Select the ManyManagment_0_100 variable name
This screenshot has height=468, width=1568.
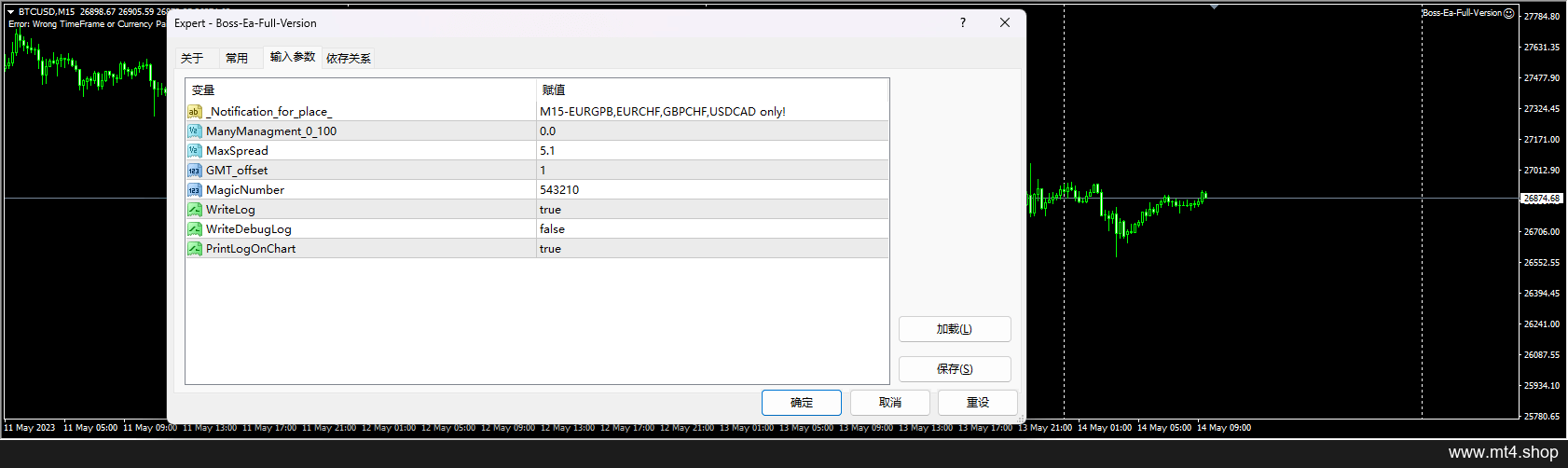(271, 131)
